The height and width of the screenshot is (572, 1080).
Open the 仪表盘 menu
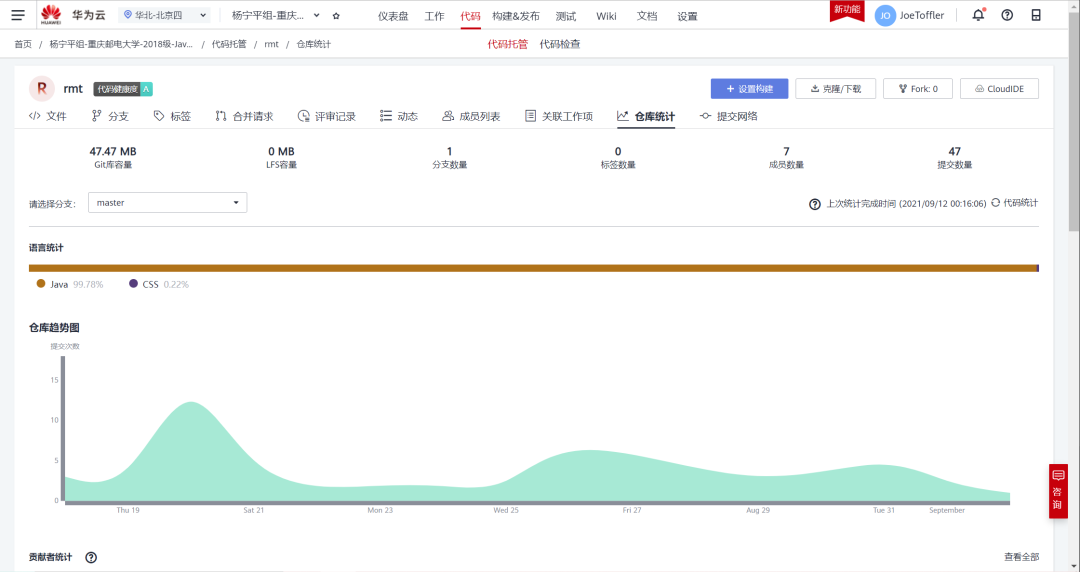coord(393,16)
